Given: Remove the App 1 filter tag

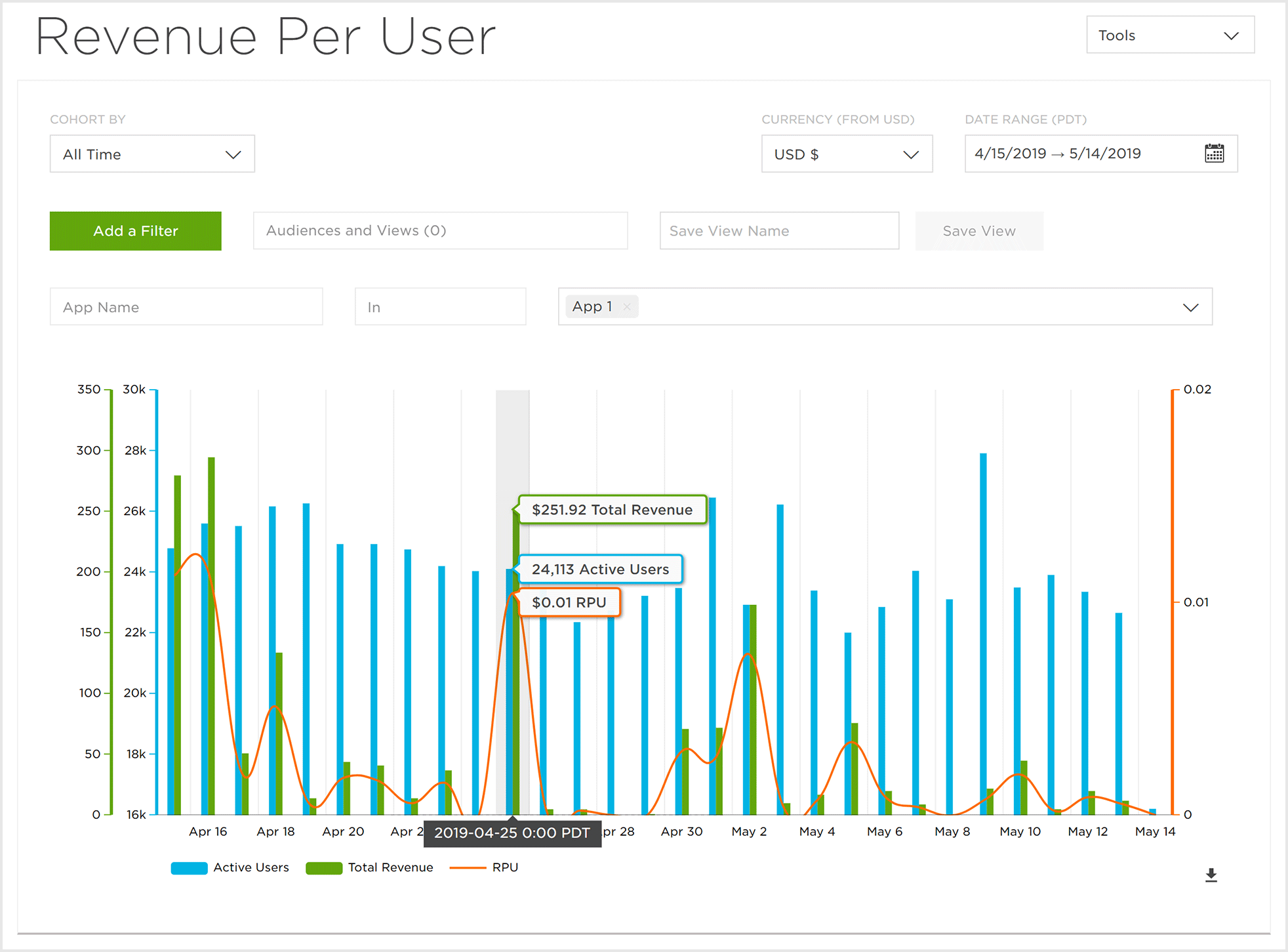Looking at the screenshot, I should tap(627, 307).
